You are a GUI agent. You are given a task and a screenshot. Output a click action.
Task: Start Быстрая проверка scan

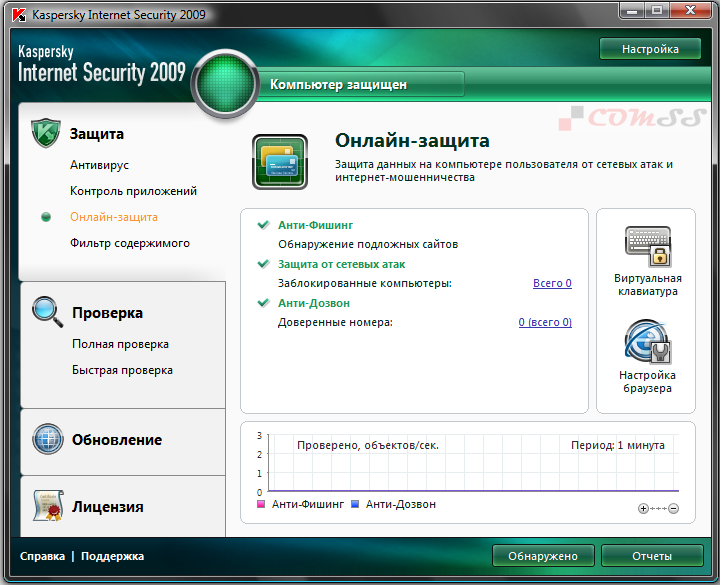(x=122, y=370)
